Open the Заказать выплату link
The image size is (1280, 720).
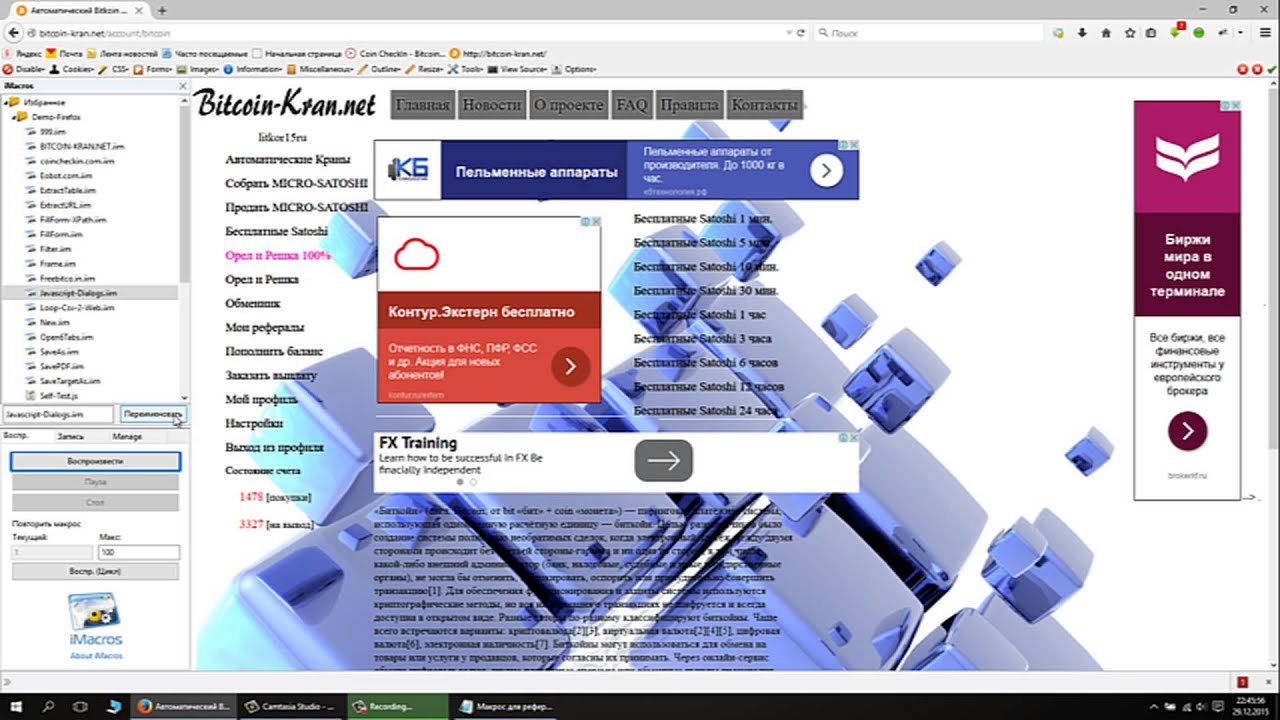271,375
